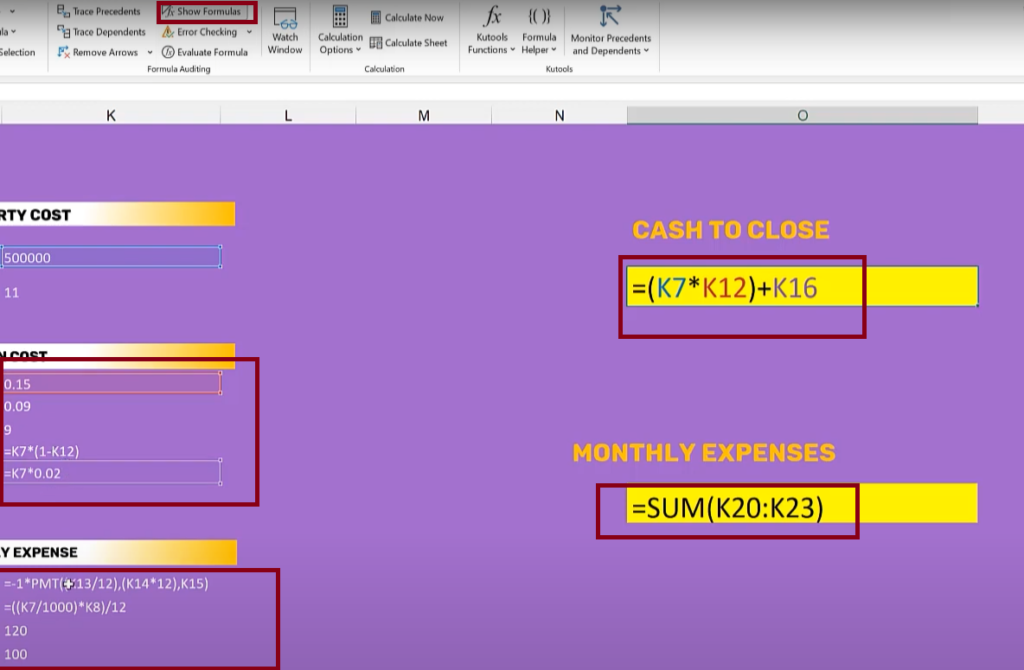Expand Error Checking dropdown arrow

pyautogui.click(x=249, y=31)
